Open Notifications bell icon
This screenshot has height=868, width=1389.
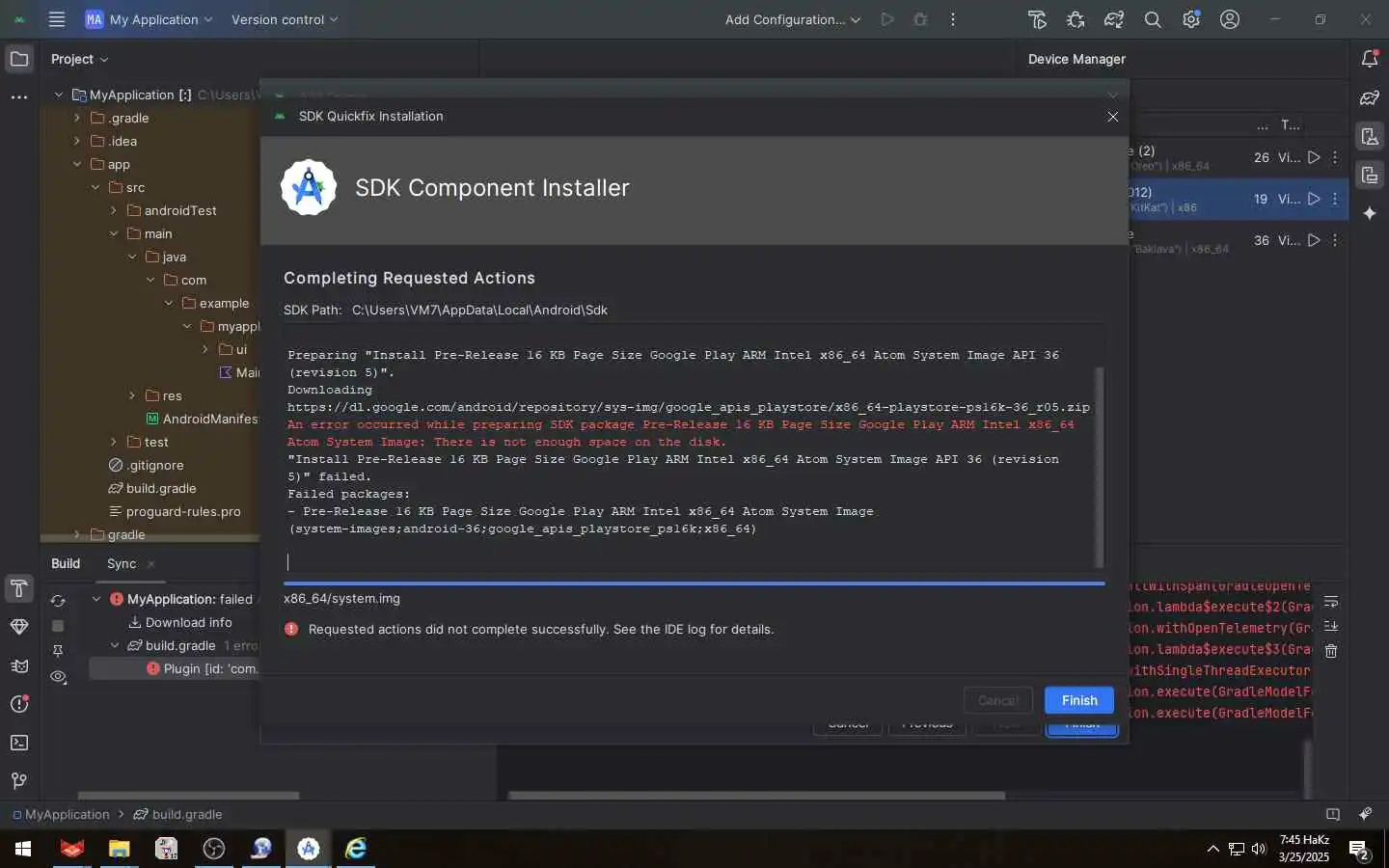[1370, 59]
